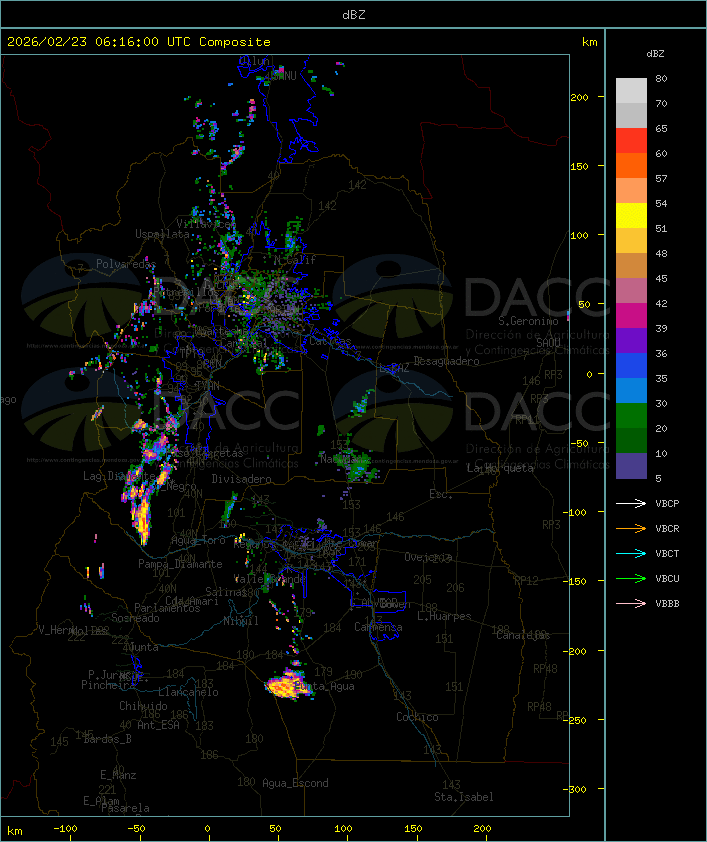707x842 pixels.
Task: Click the dBZ title in the top bar
Action: pos(354,14)
